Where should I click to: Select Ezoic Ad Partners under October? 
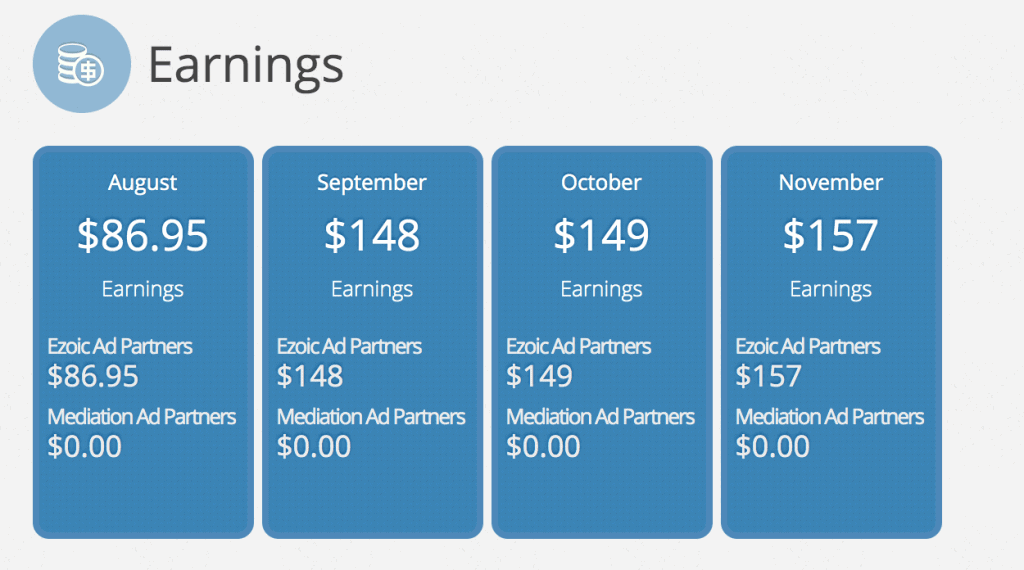pos(579,346)
